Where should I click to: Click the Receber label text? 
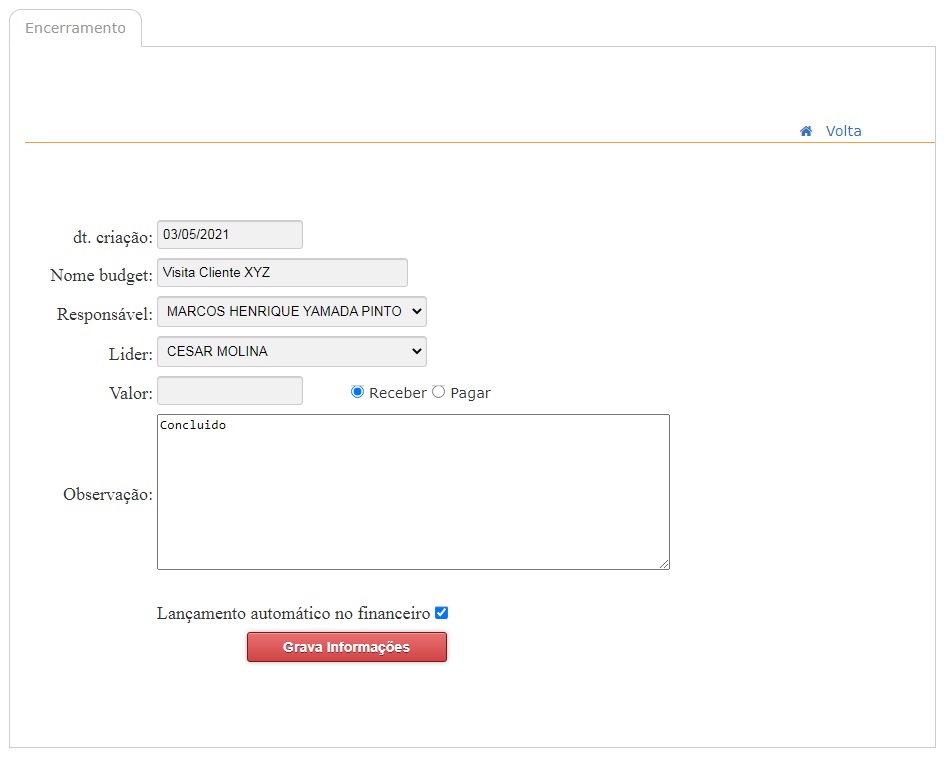click(x=397, y=393)
